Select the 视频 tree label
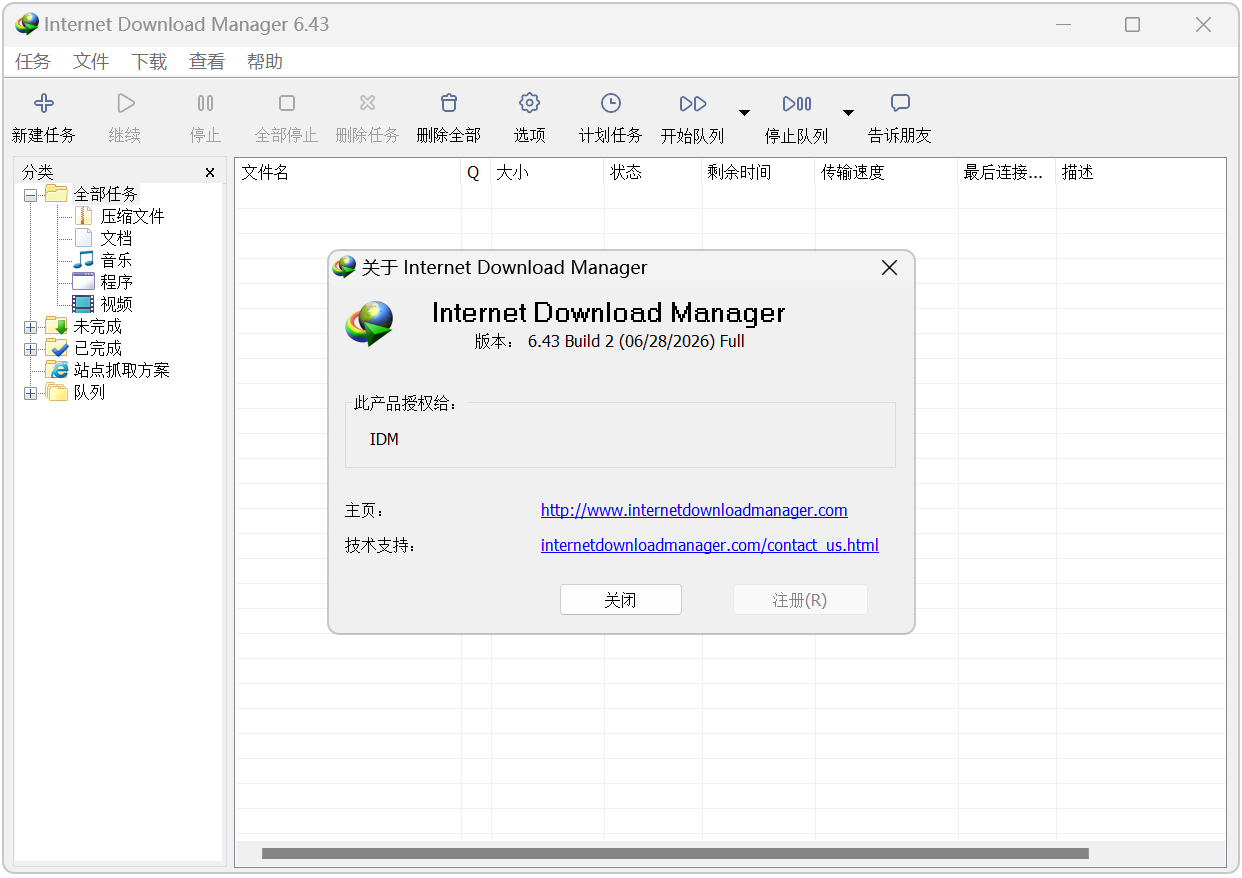The height and width of the screenshot is (878, 1242). pyautogui.click(x=116, y=304)
